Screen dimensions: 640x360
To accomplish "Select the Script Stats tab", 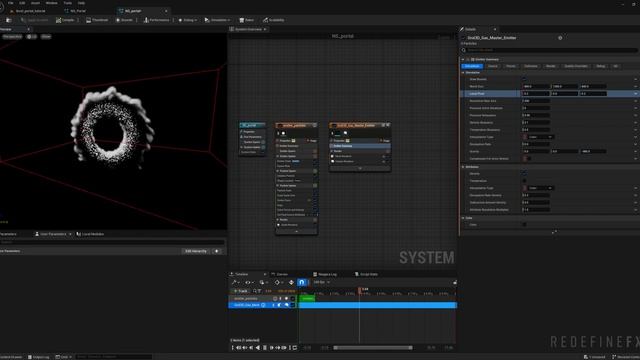I will [367, 274].
